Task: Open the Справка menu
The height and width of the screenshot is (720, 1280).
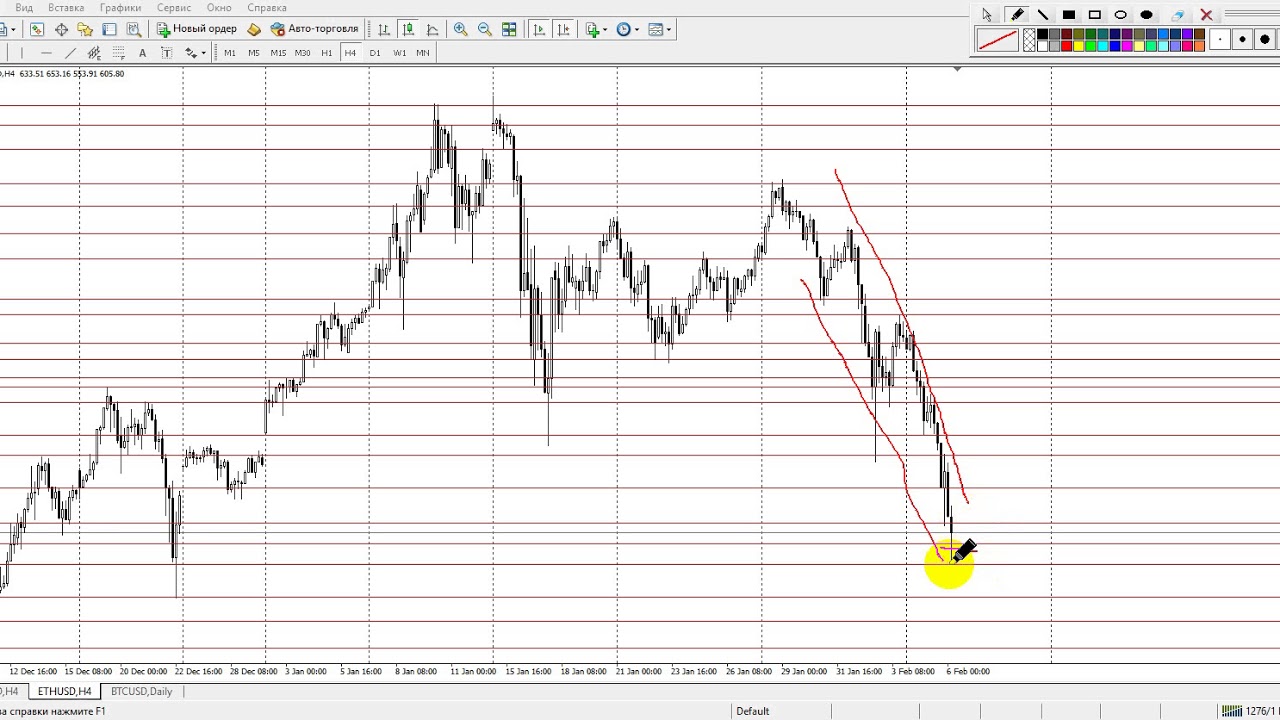Action: coord(267,8)
